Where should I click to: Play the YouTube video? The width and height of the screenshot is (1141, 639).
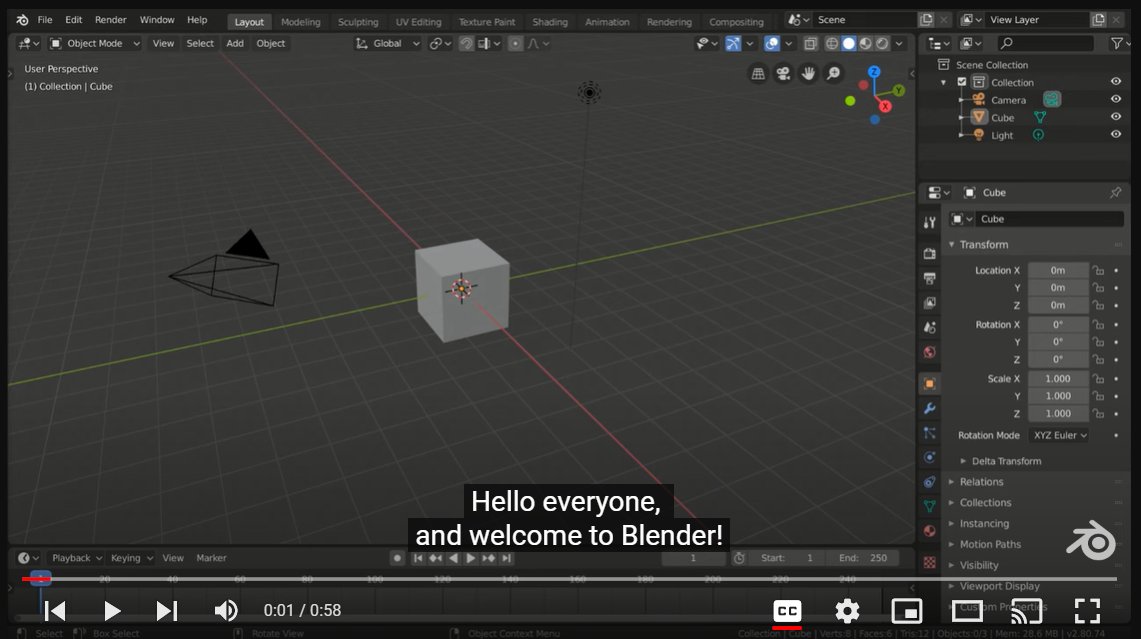tap(111, 611)
